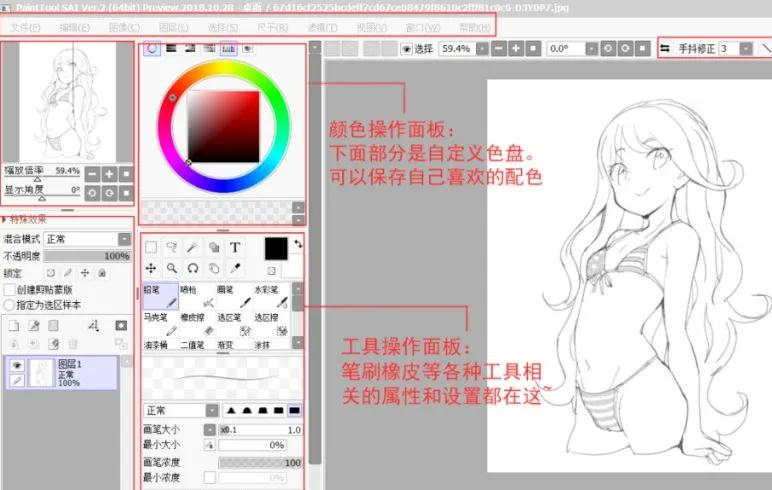Open the 59.4% zoom dropdown in toolbar

(482, 49)
